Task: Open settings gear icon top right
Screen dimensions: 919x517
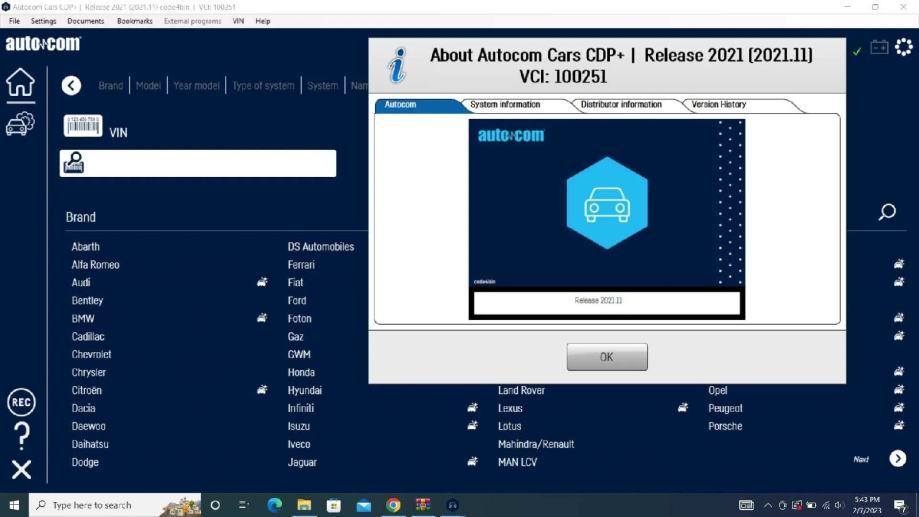Action: pos(904,47)
